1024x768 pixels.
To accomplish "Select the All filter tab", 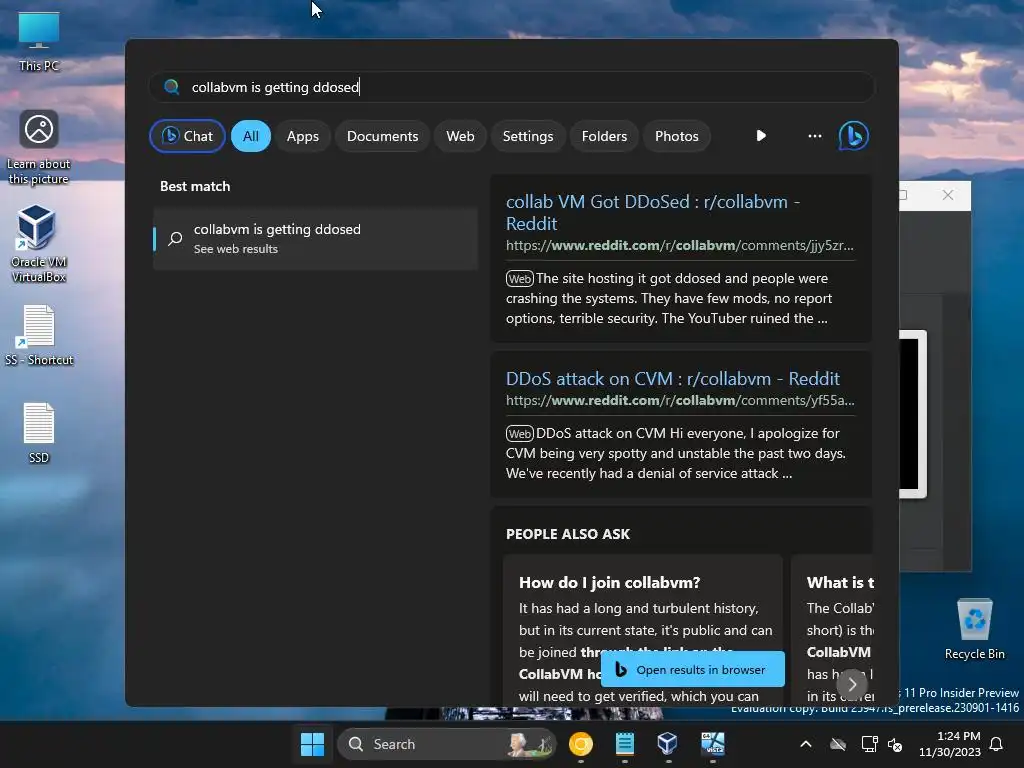I will click(251, 136).
